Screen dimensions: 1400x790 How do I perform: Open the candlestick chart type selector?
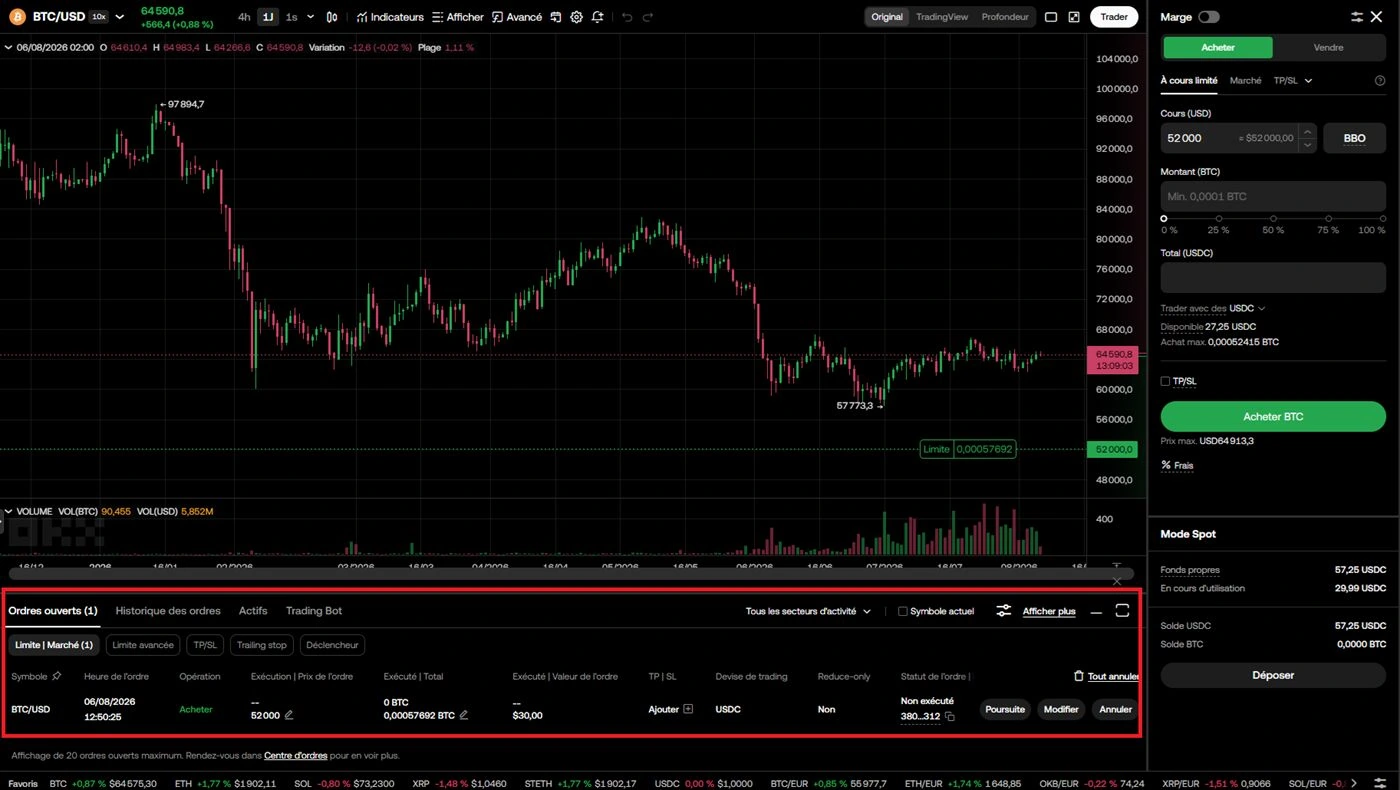coord(332,17)
